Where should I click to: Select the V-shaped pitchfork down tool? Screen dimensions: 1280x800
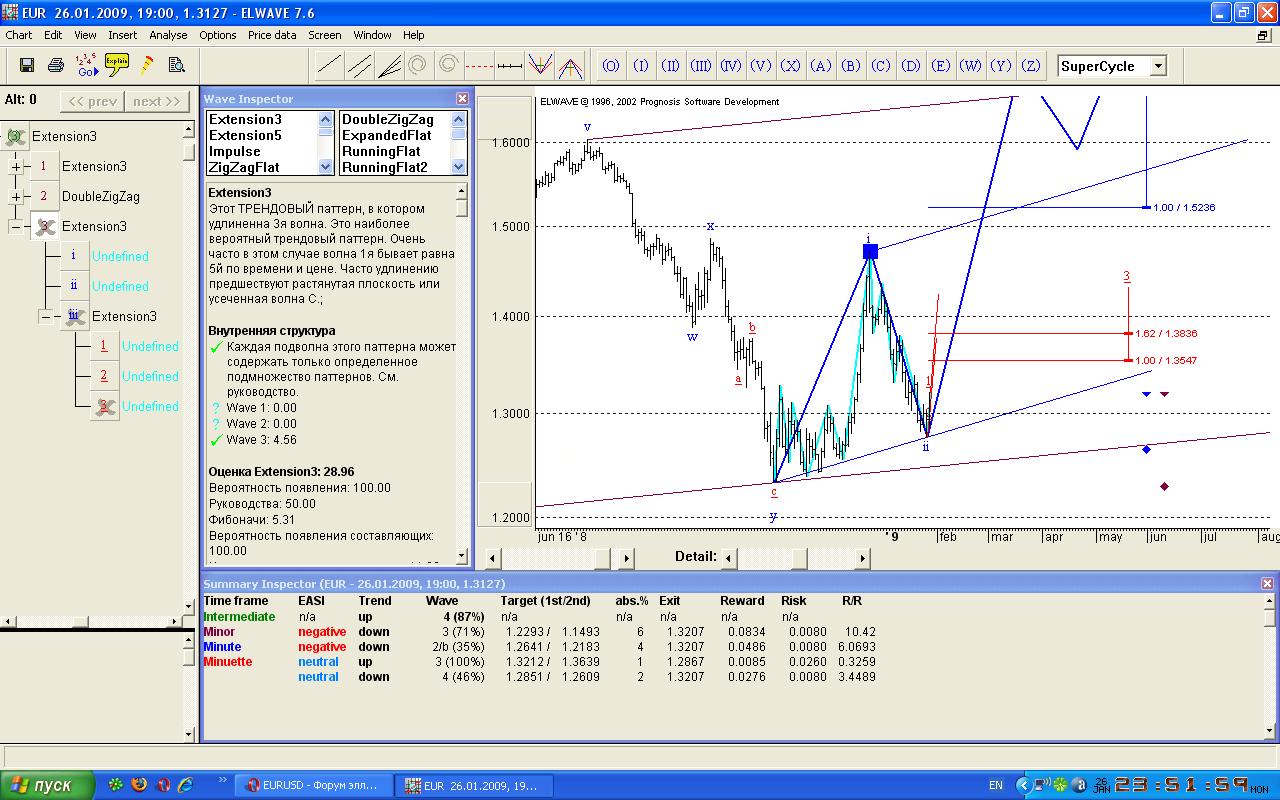(540, 65)
